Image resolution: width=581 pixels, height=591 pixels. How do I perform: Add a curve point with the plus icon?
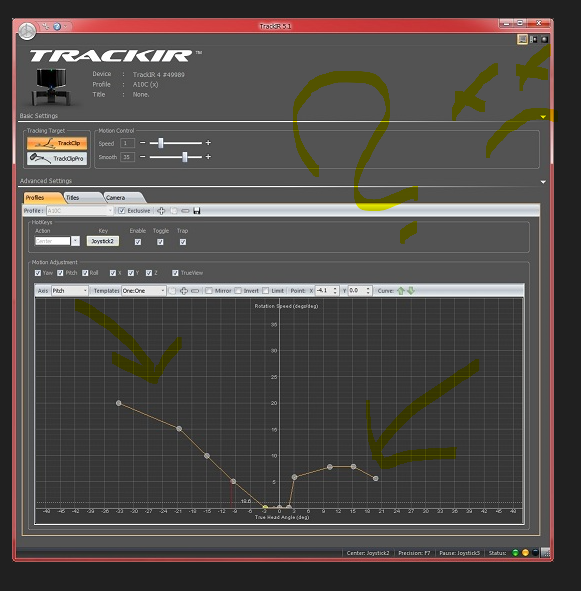tap(184, 291)
